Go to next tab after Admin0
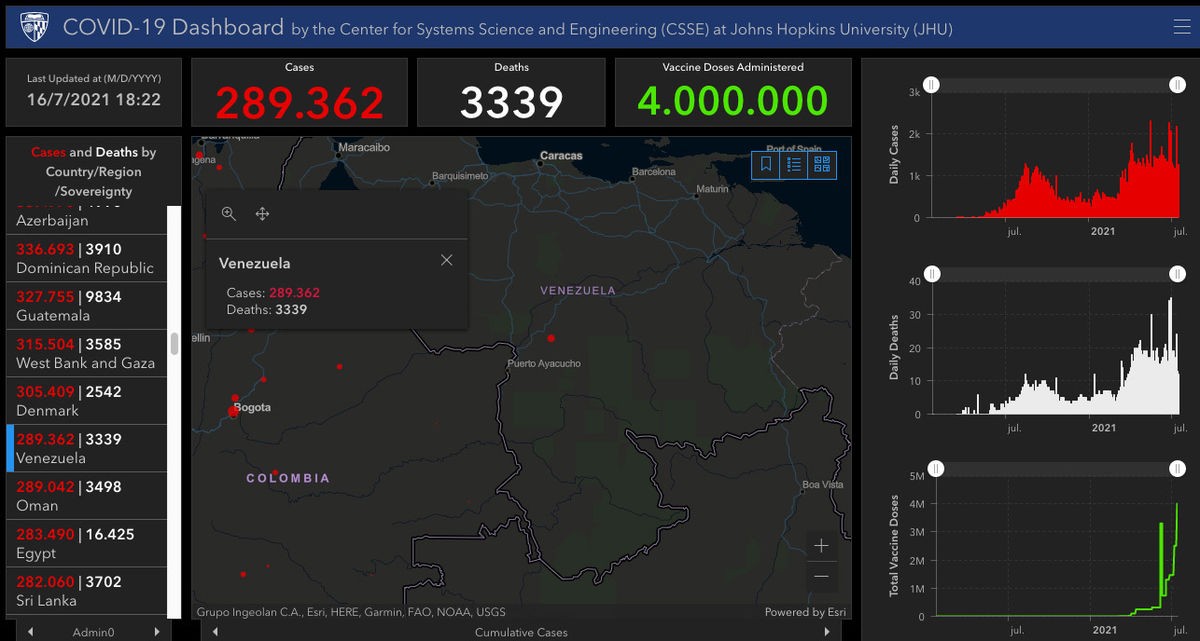1200x641 pixels. 156,632
